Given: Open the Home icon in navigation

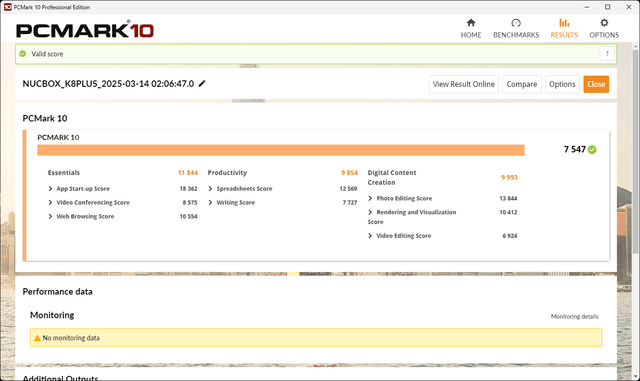Looking at the screenshot, I should (471, 23).
